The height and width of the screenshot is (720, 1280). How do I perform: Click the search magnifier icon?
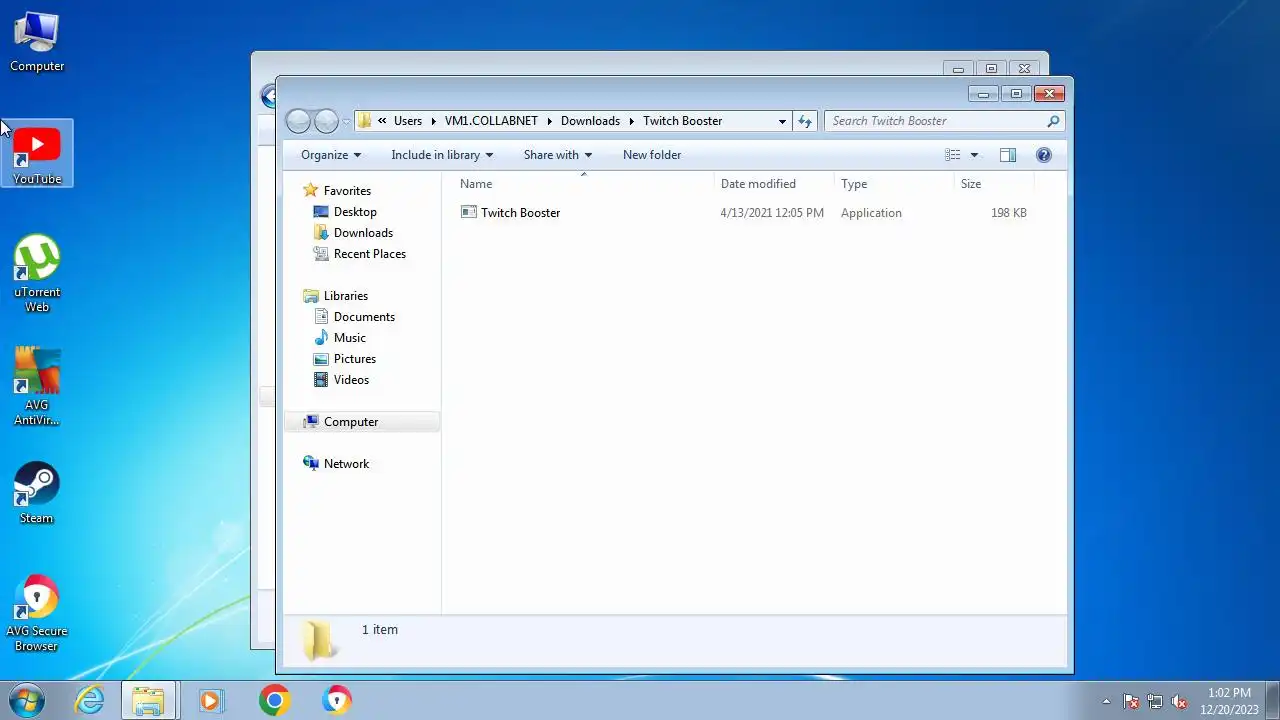click(x=1053, y=121)
